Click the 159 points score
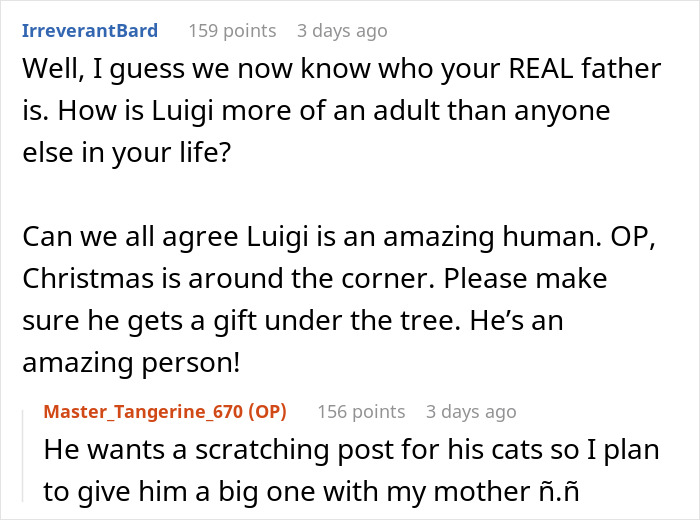The image size is (700, 520). click(x=232, y=31)
